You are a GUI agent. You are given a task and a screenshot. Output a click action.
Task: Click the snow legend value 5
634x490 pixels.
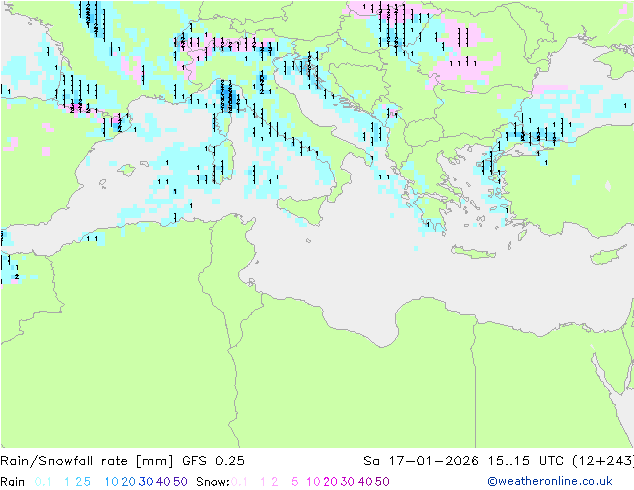click(295, 482)
